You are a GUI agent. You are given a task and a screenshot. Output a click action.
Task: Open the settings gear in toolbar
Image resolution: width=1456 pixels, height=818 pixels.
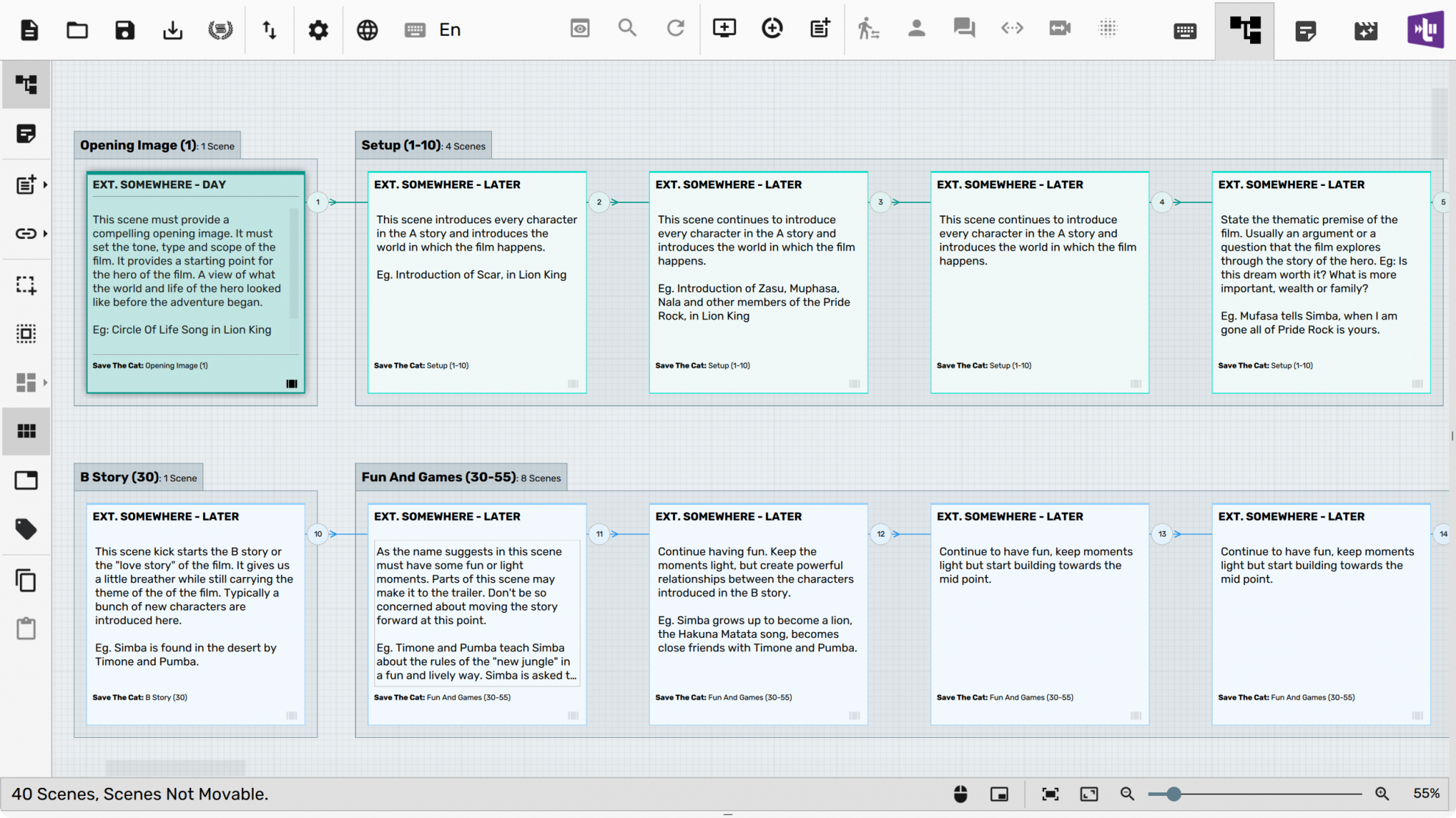(x=318, y=30)
